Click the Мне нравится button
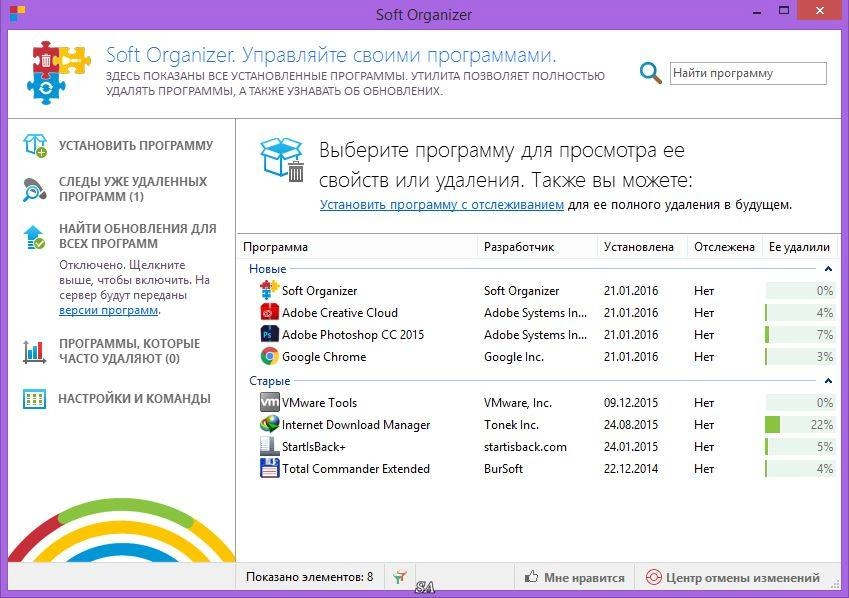This screenshot has height=598, width=849. point(574,577)
